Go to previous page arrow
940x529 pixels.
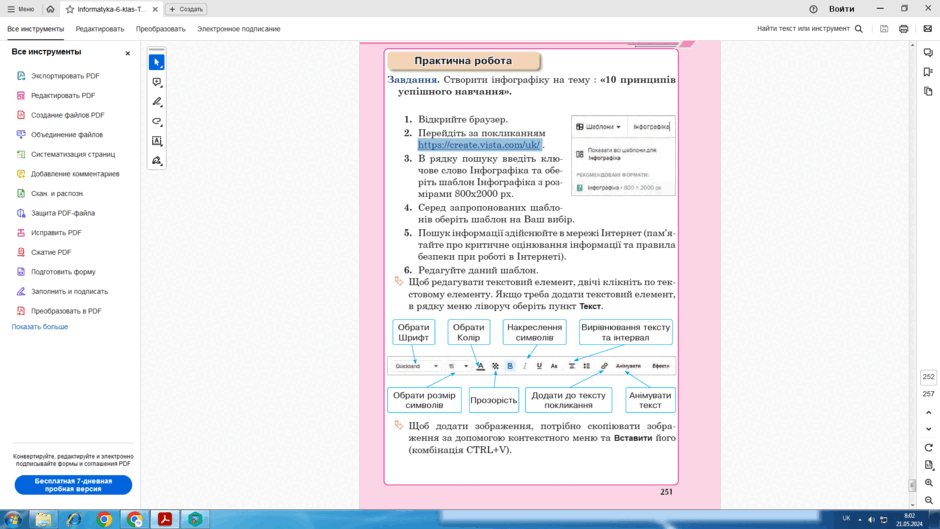[x=928, y=413]
